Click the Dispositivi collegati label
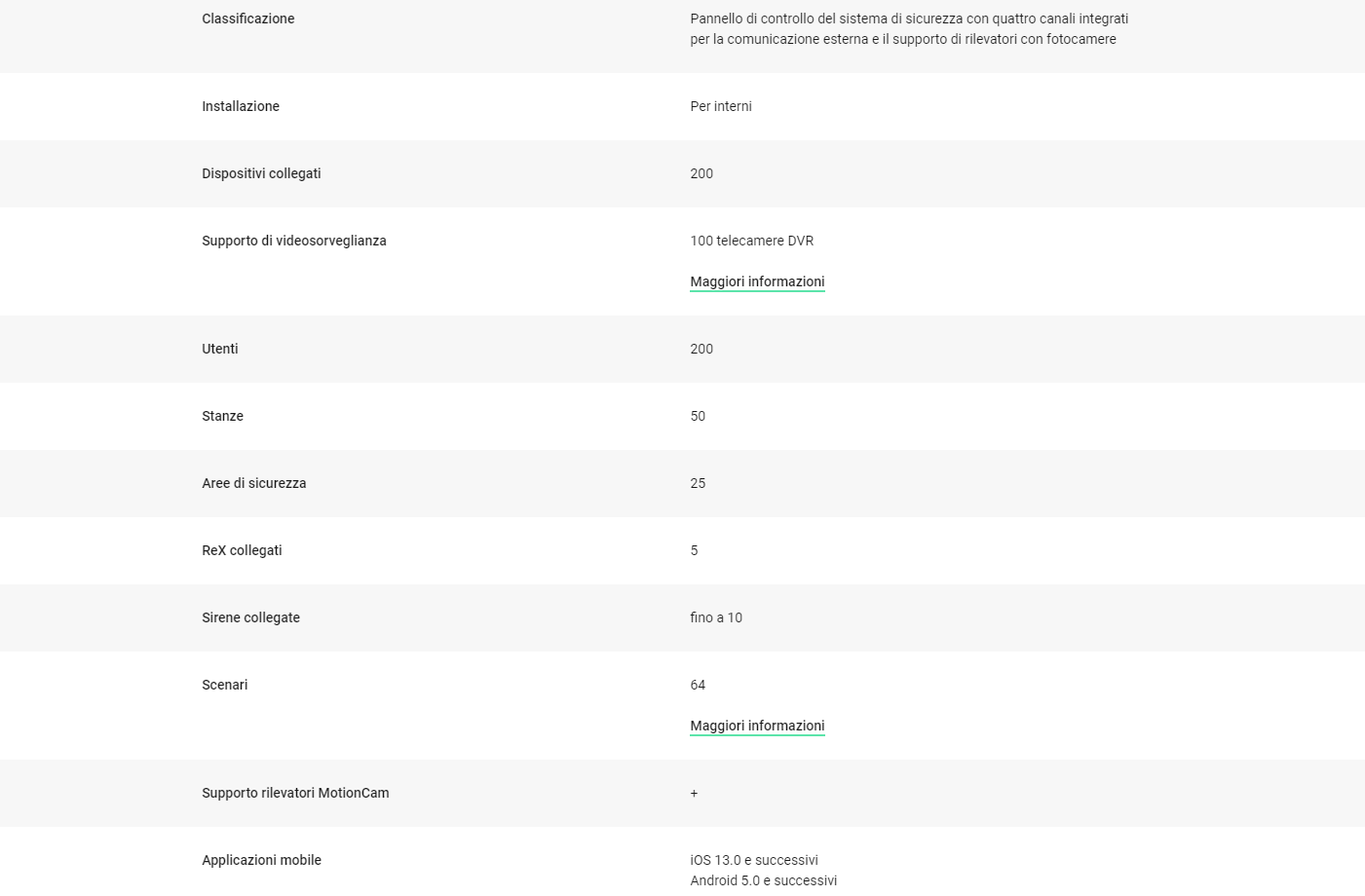Image resolution: width=1365 pixels, height=896 pixels. click(x=261, y=173)
